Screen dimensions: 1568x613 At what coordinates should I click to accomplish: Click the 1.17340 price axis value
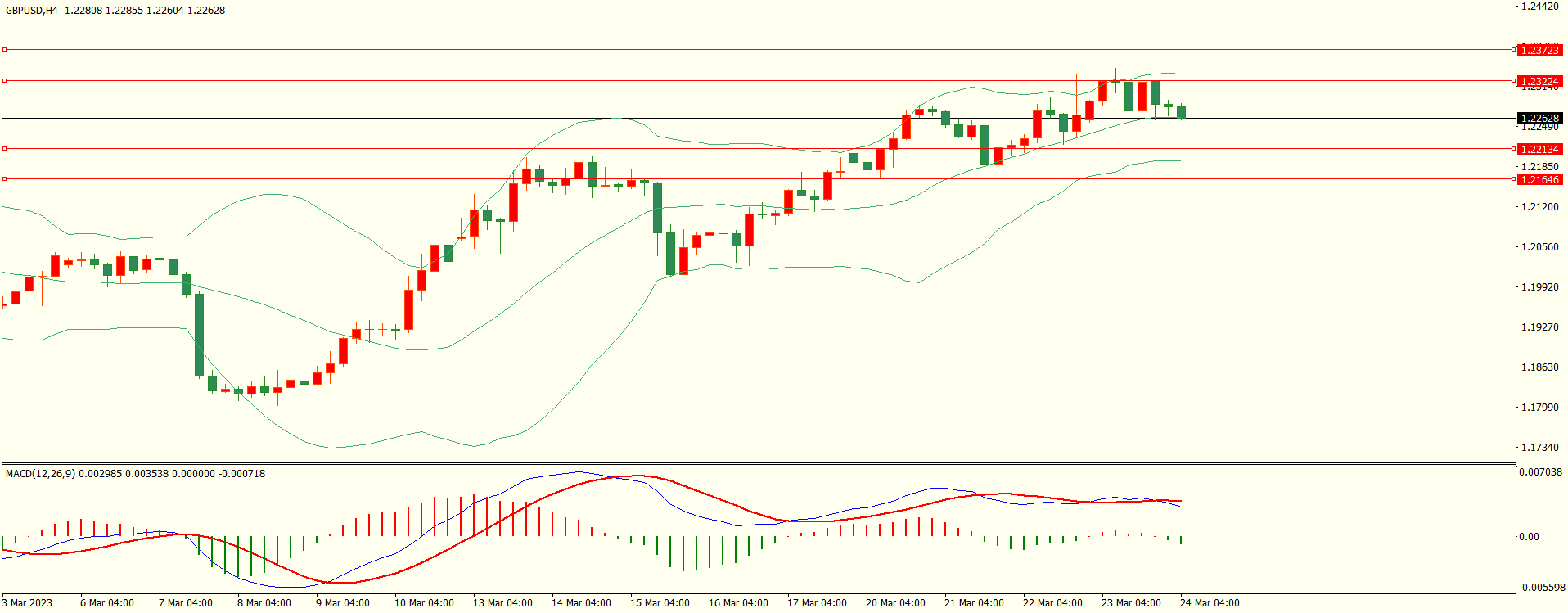tap(1539, 448)
